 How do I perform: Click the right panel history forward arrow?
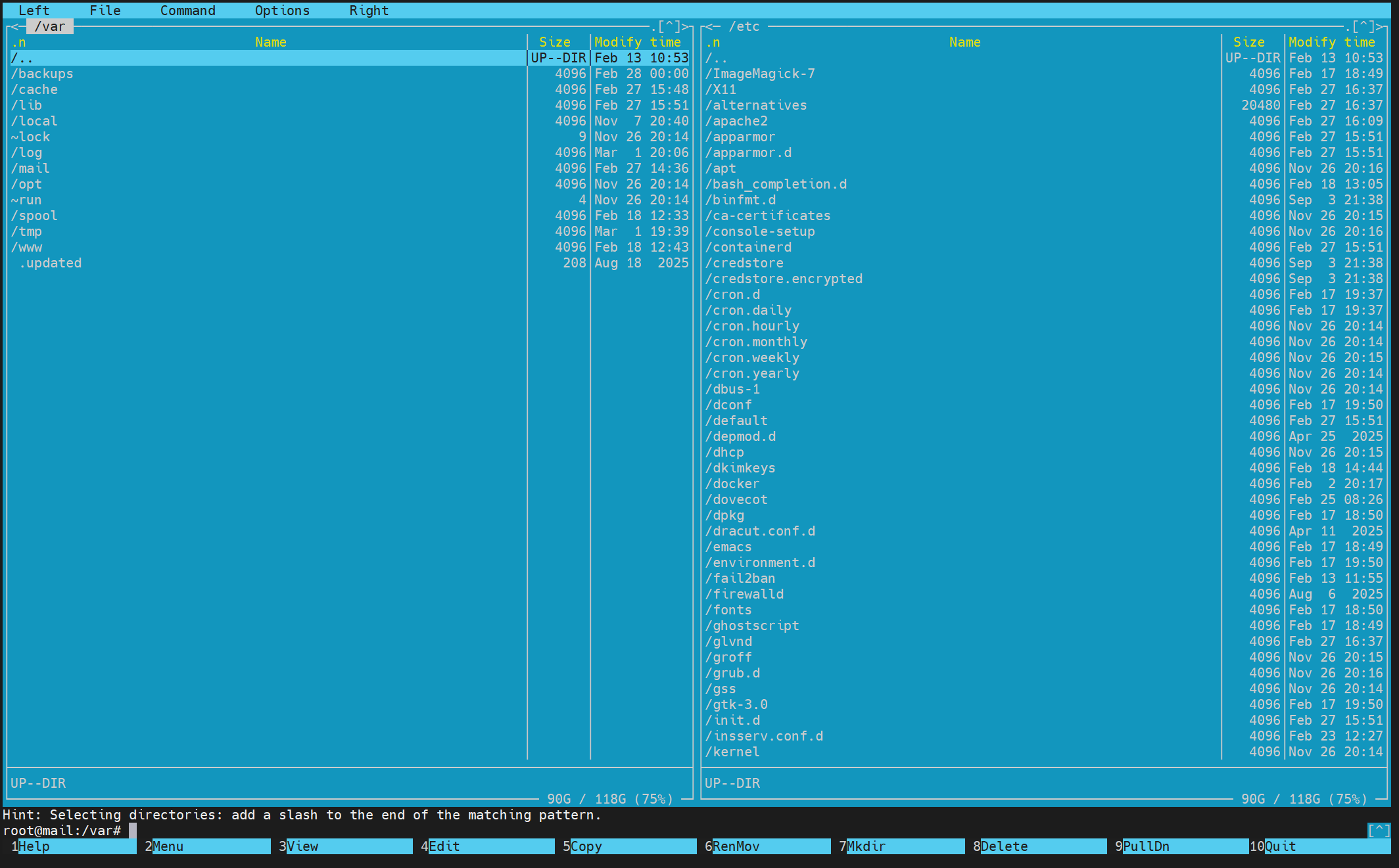(x=1381, y=27)
